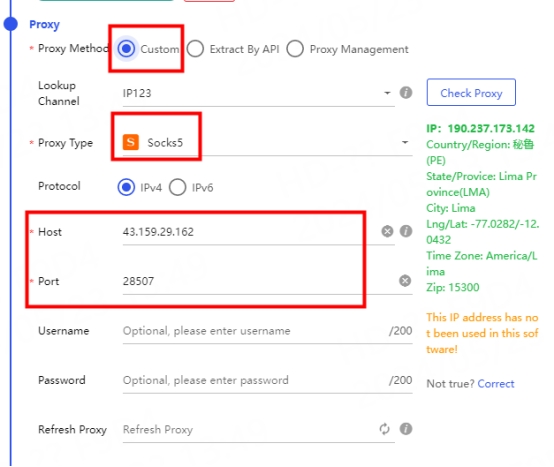This screenshot has height=467, width=554.
Task: Choose the IPv6 protocol radio button
Action: (177, 187)
